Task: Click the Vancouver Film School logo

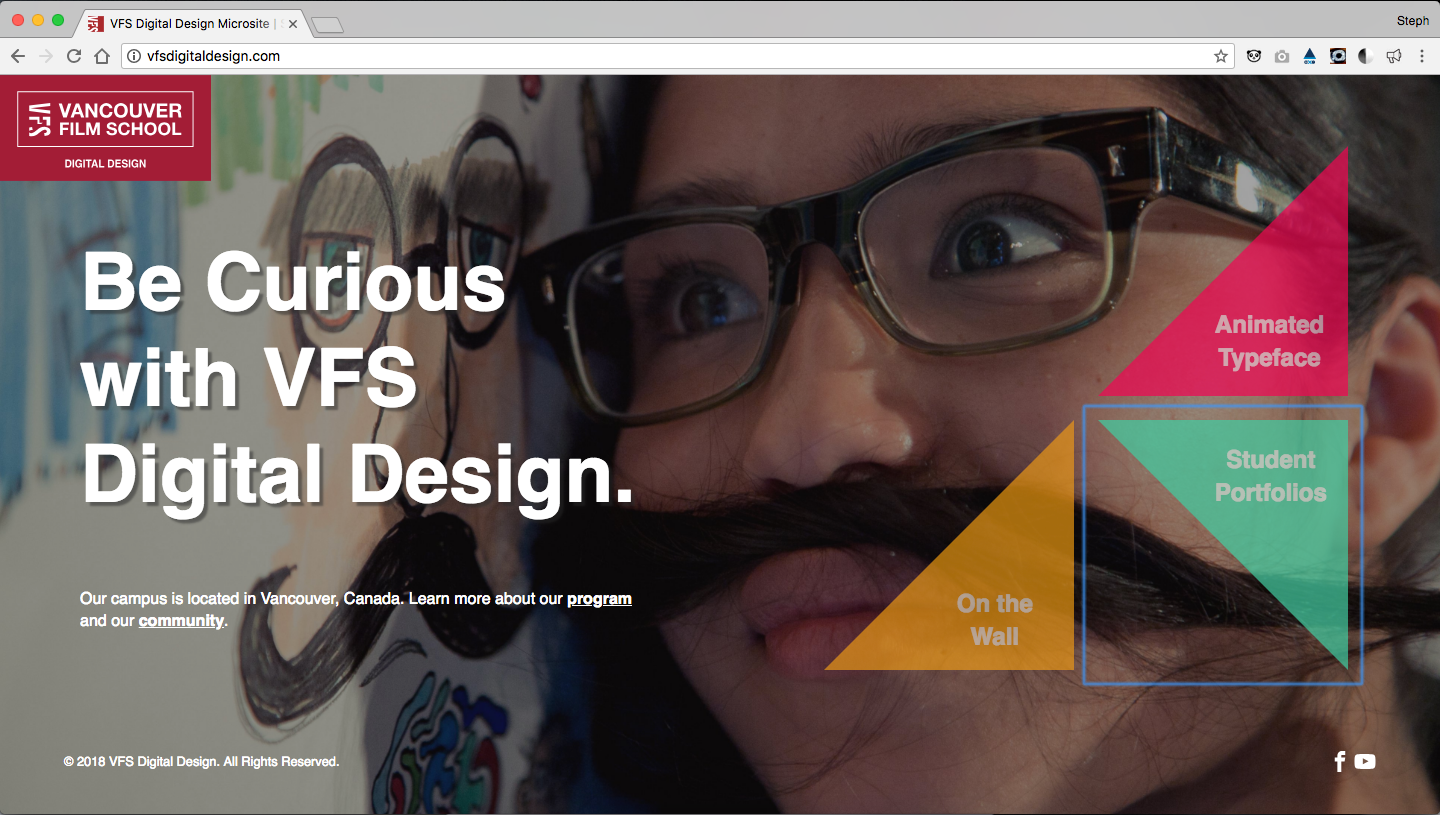Action: coord(105,119)
